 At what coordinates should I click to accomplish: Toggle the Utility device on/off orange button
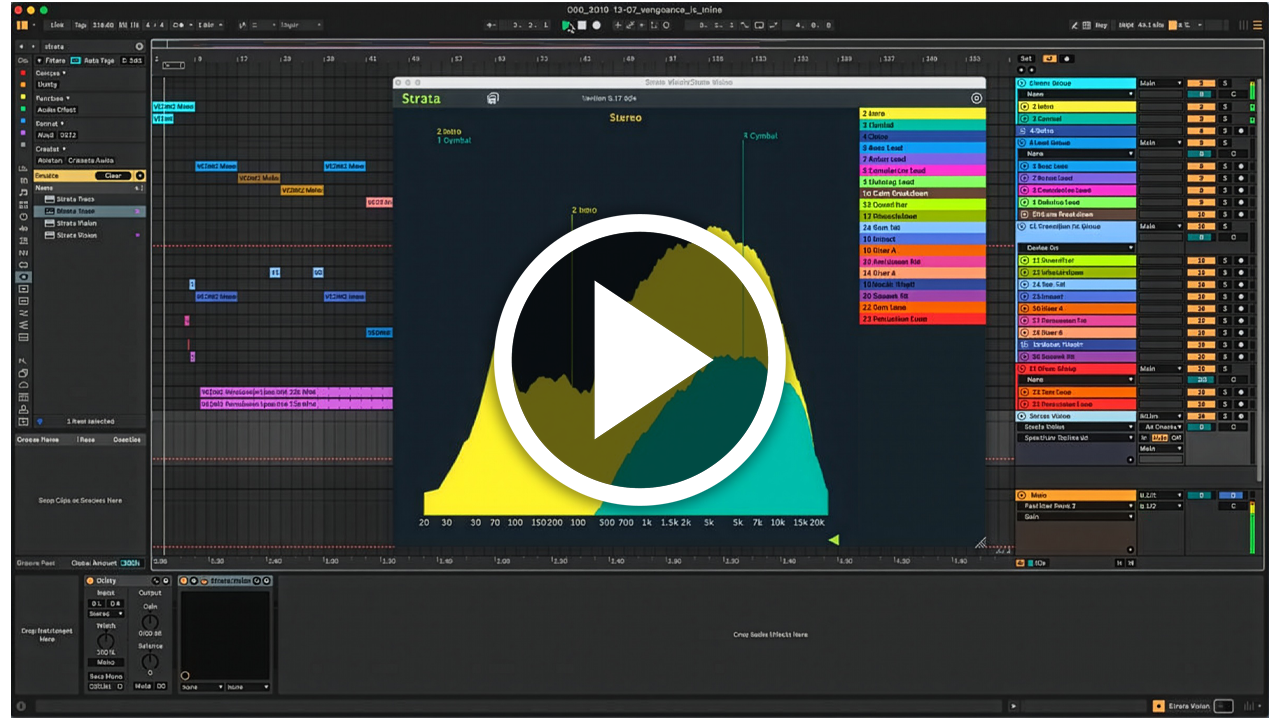pos(90,580)
